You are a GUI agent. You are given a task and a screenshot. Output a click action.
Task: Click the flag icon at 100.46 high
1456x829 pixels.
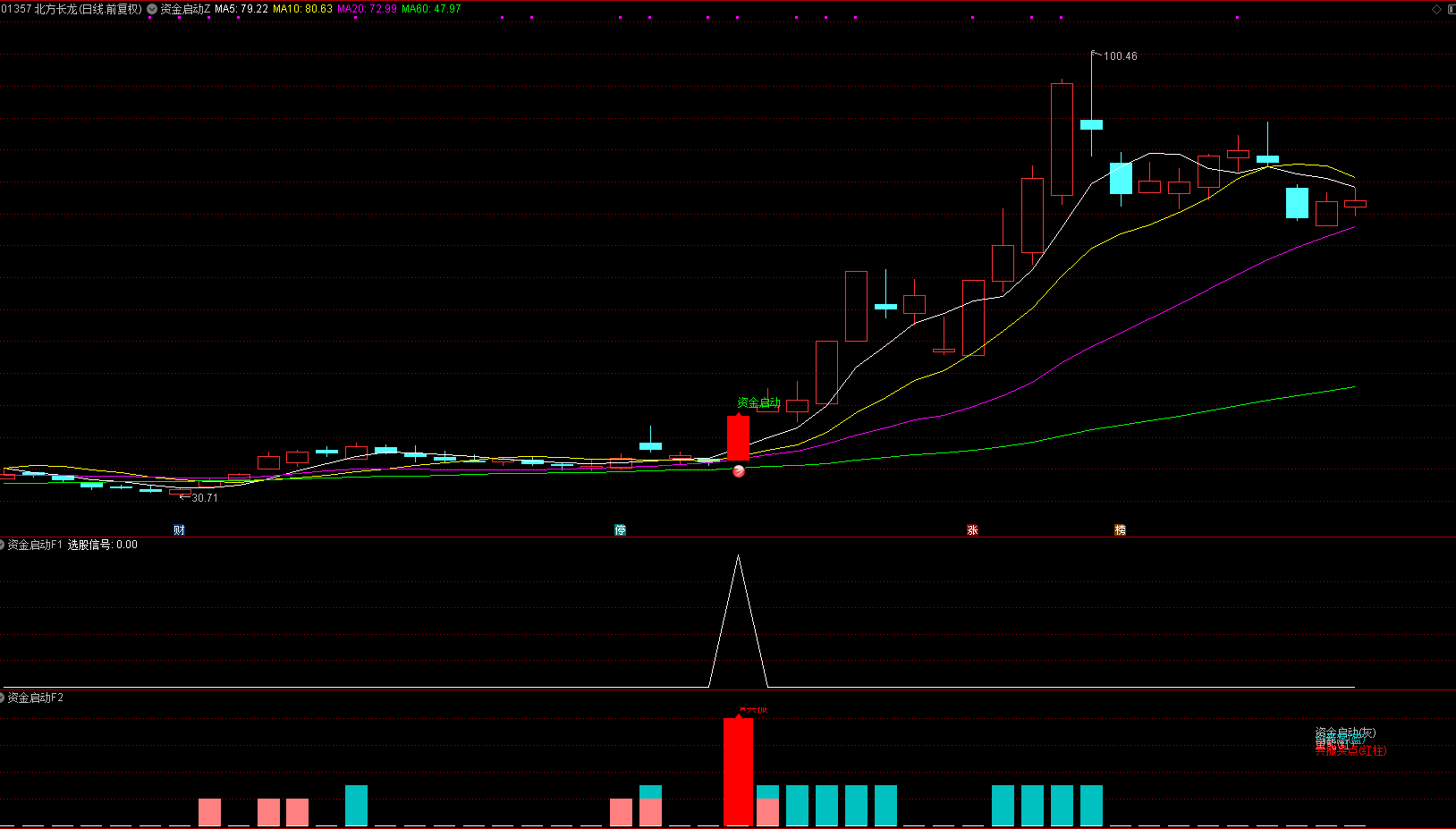1096,54
